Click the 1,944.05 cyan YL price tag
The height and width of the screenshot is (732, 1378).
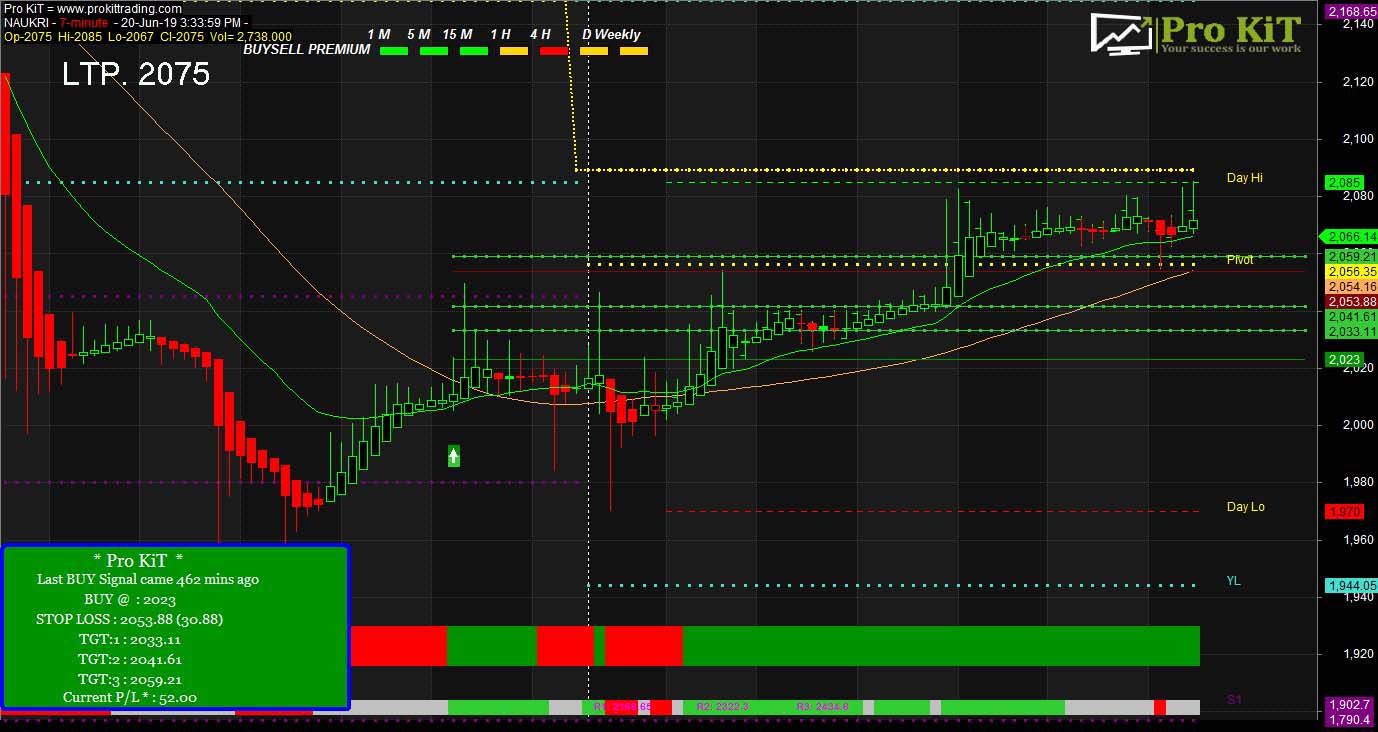1349,586
